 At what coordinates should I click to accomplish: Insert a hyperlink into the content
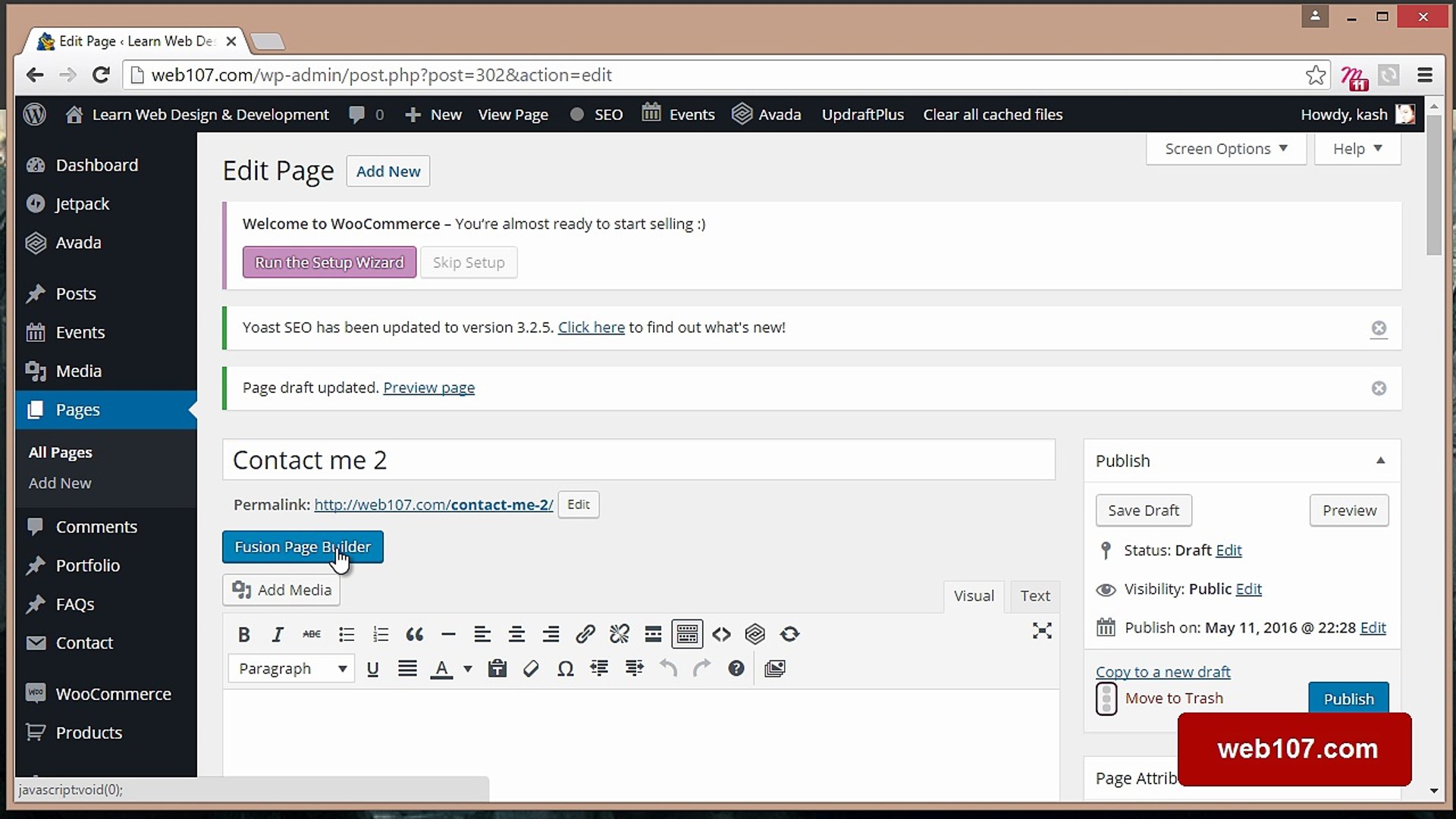(x=585, y=634)
